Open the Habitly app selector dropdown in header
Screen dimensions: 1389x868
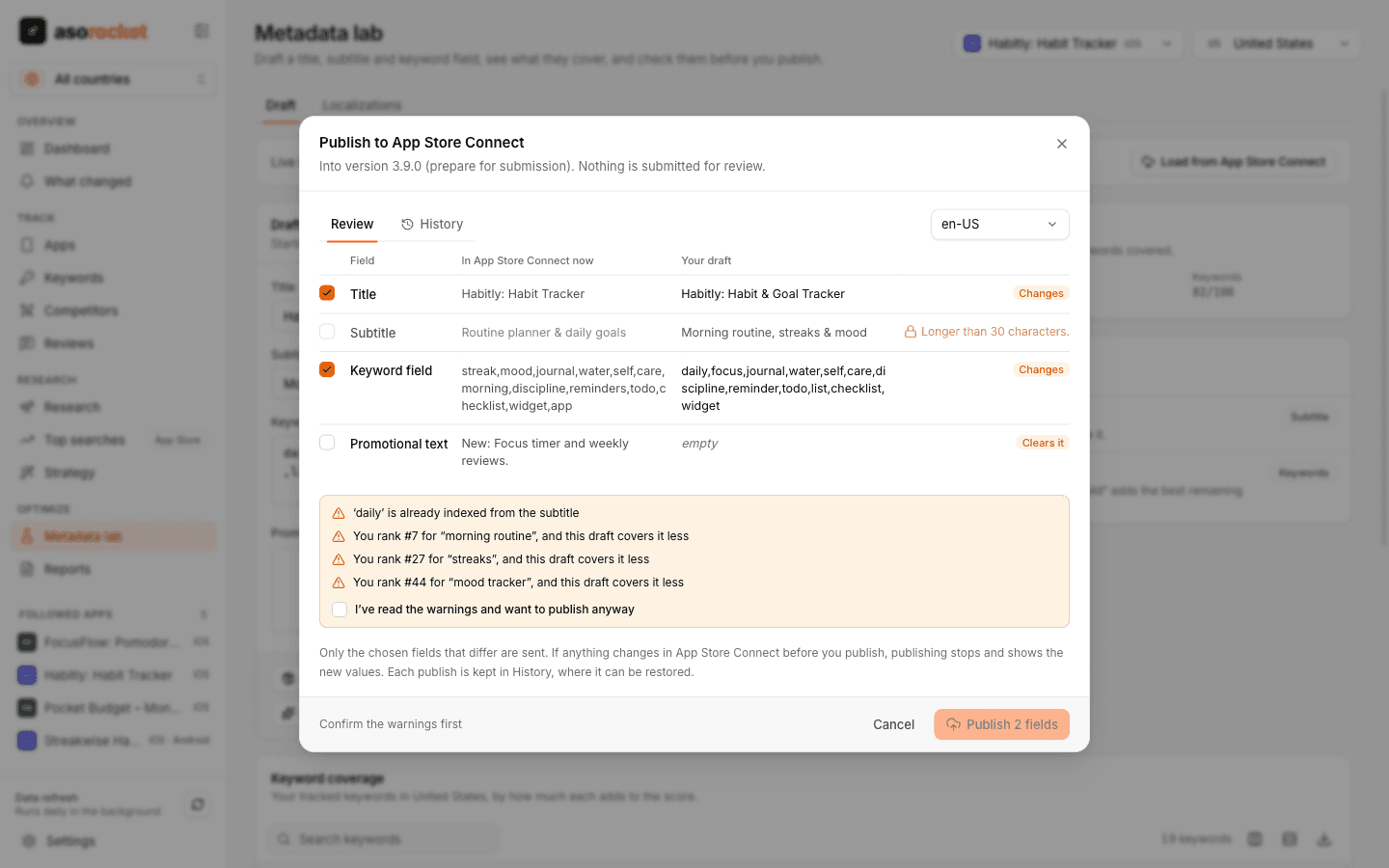click(x=1069, y=43)
